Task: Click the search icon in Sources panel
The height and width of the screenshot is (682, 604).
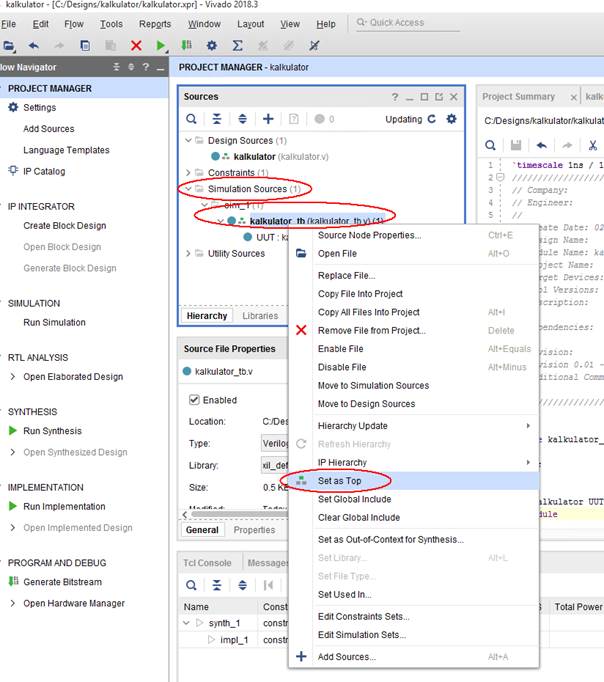Action: click(x=191, y=119)
